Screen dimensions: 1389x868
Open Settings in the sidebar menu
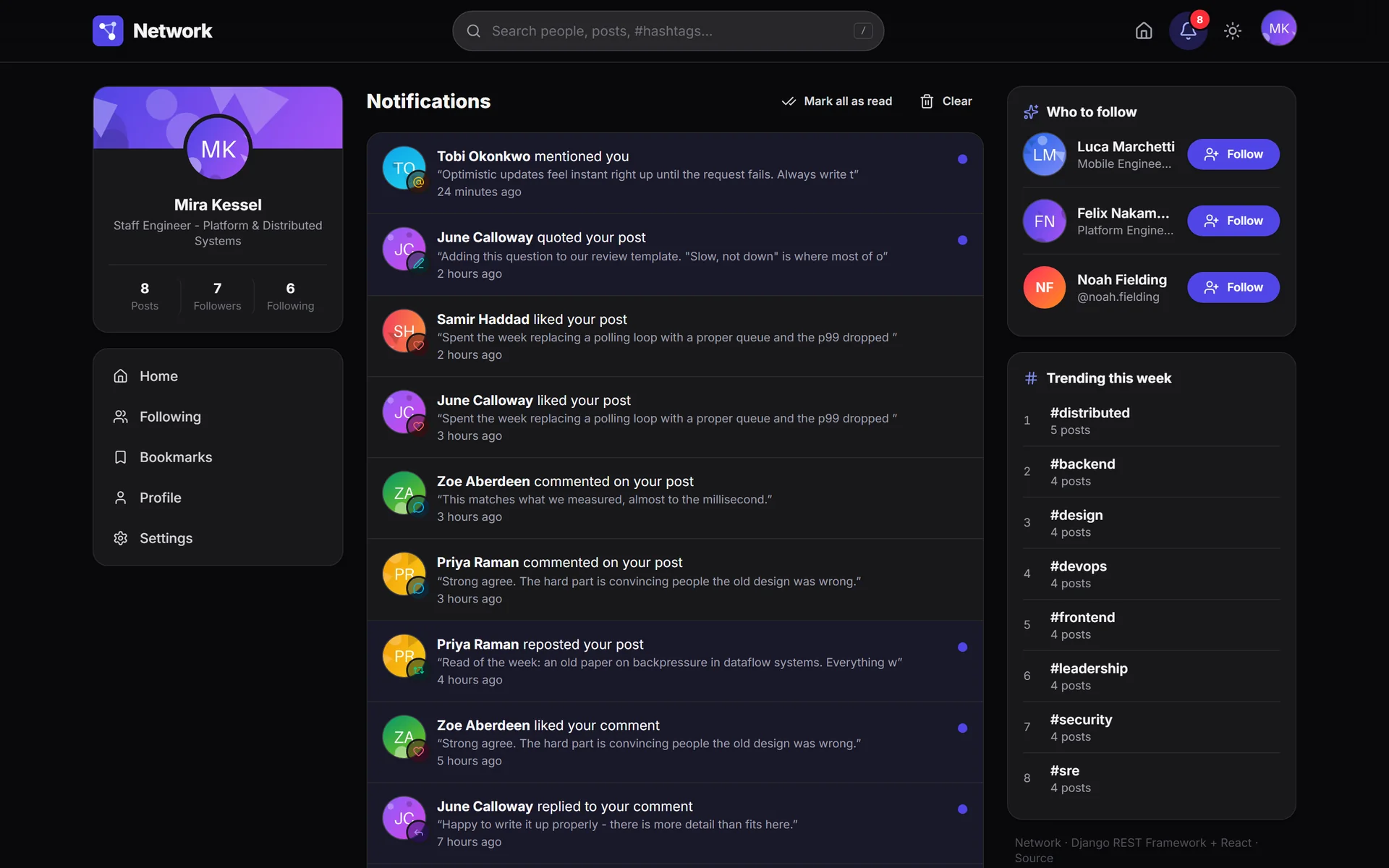pos(218,538)
